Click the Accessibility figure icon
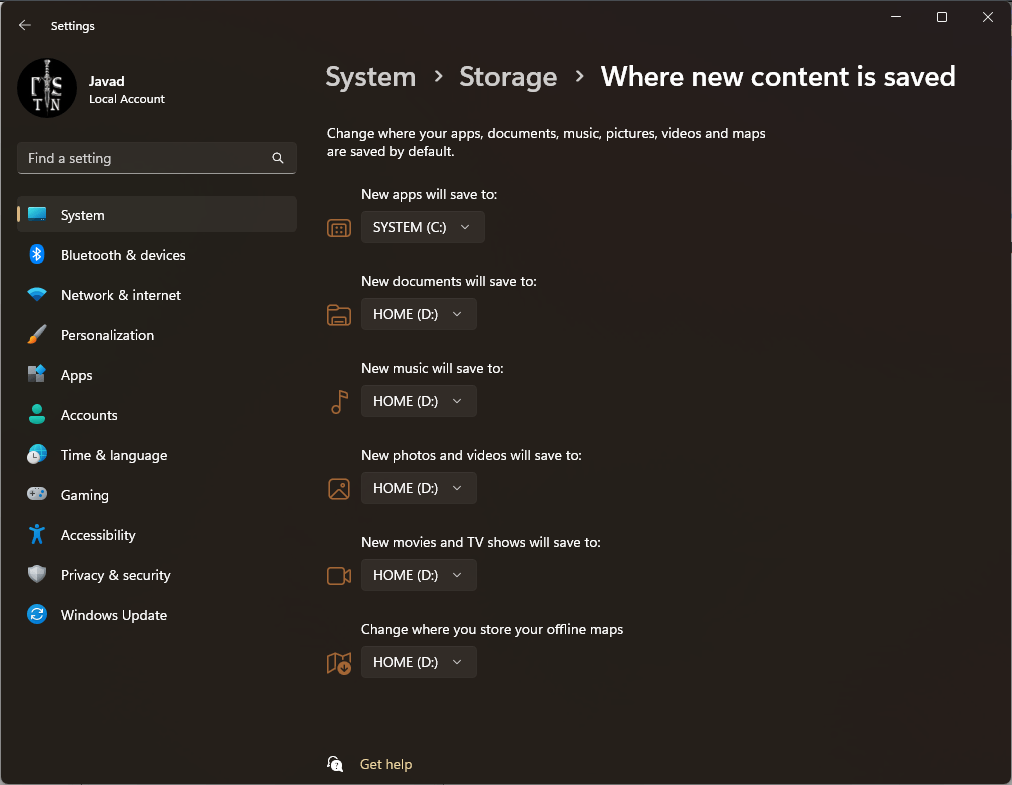 pos(37,535)
